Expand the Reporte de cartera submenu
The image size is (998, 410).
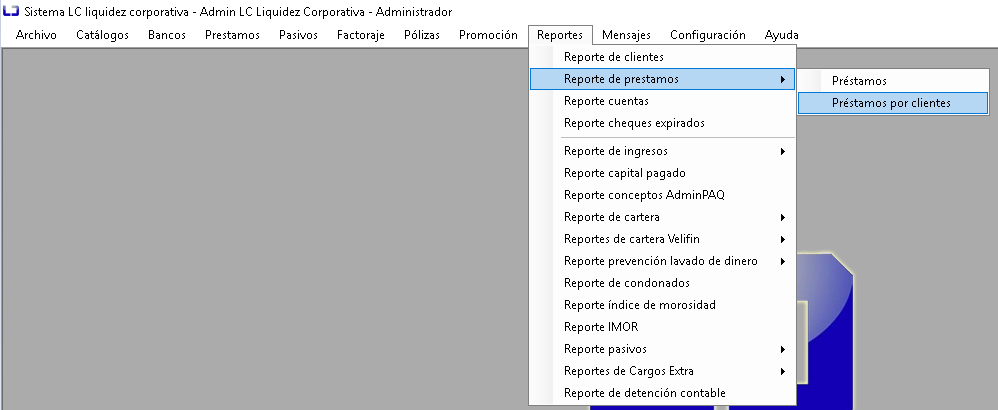(x=663, y=217)
